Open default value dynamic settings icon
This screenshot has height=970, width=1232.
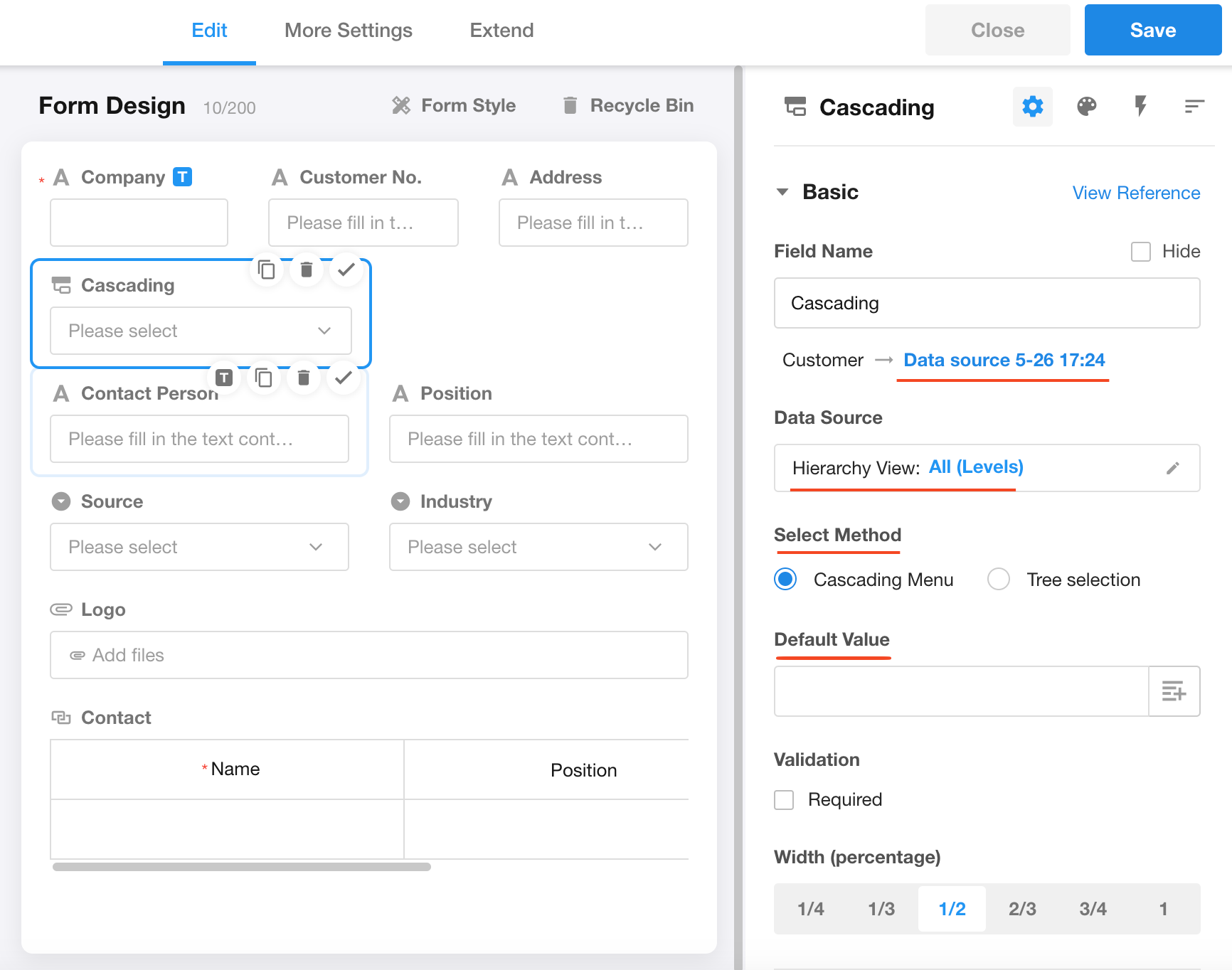click(x=1174, y=691)
